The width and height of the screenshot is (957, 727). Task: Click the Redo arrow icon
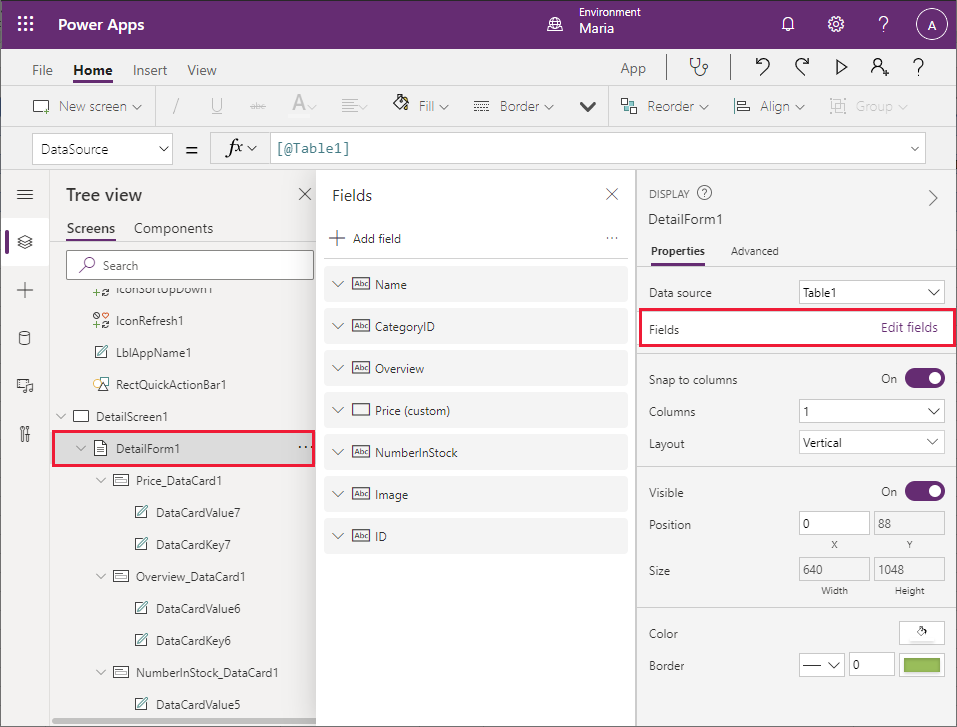801,67
